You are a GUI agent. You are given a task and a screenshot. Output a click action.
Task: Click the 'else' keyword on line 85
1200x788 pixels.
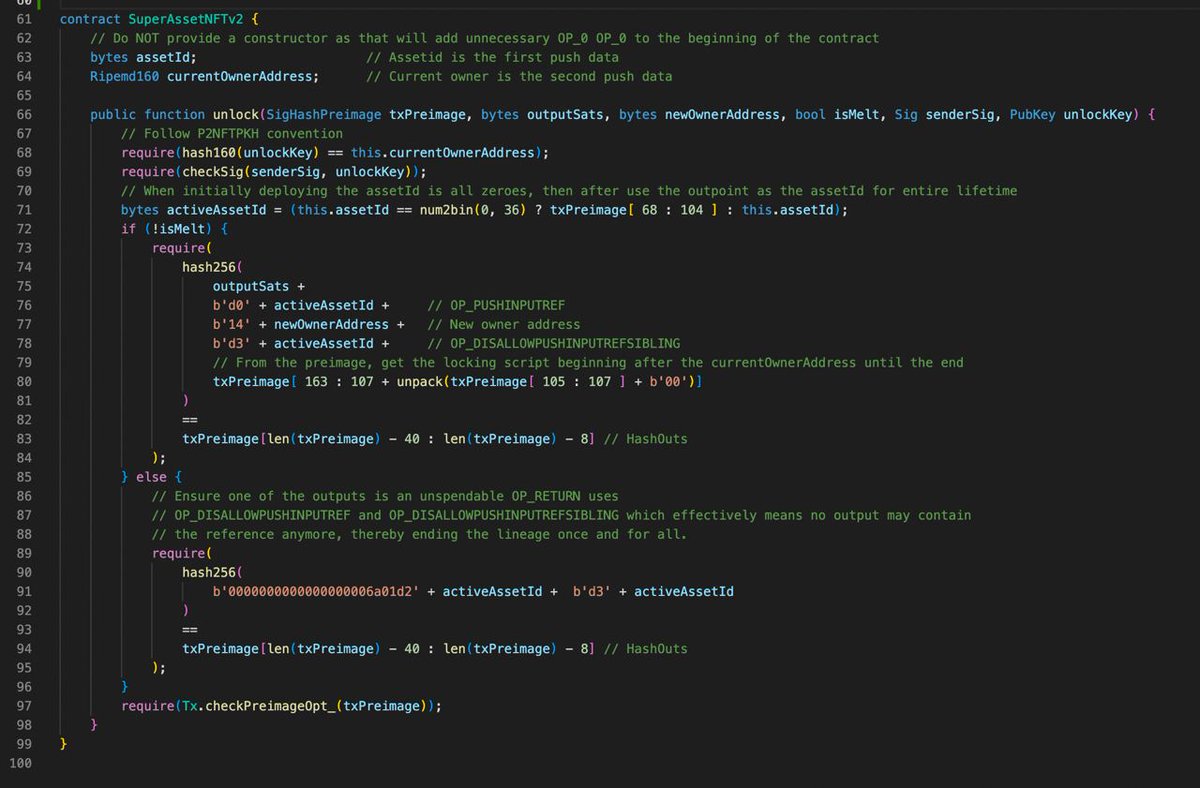151,477
